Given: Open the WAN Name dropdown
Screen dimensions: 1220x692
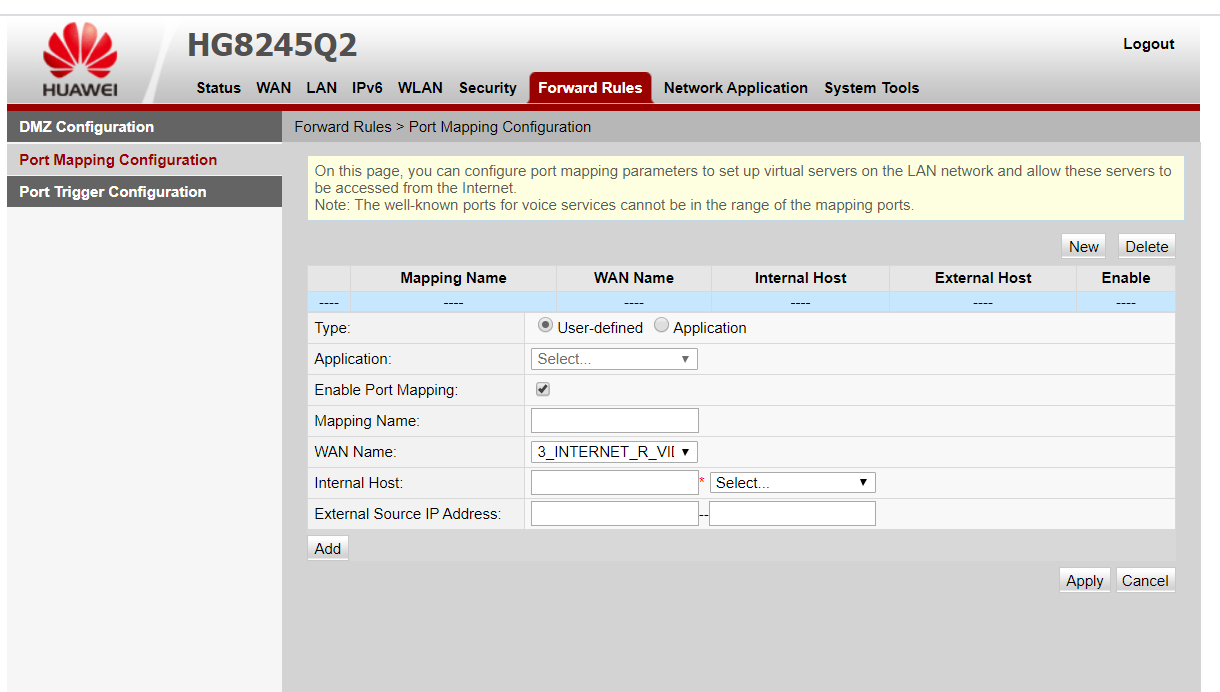Looking at the screenshot, I should [x=614, y=452].
